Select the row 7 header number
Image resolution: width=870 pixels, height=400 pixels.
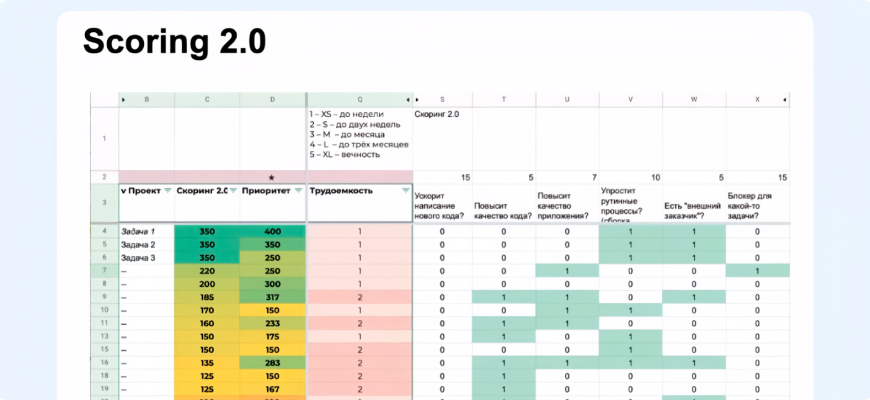point(104,271)
